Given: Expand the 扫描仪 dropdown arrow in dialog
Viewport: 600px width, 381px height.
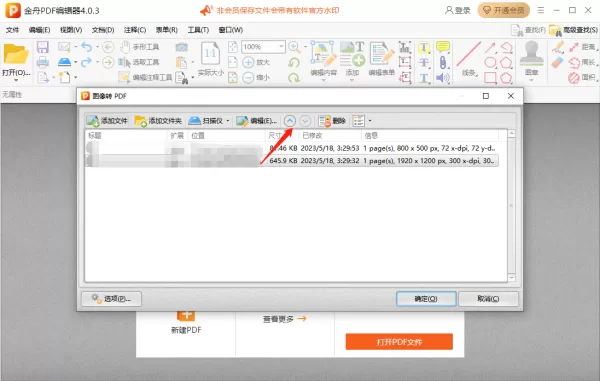Looking at the screenshot, I should tap(228, 121).
